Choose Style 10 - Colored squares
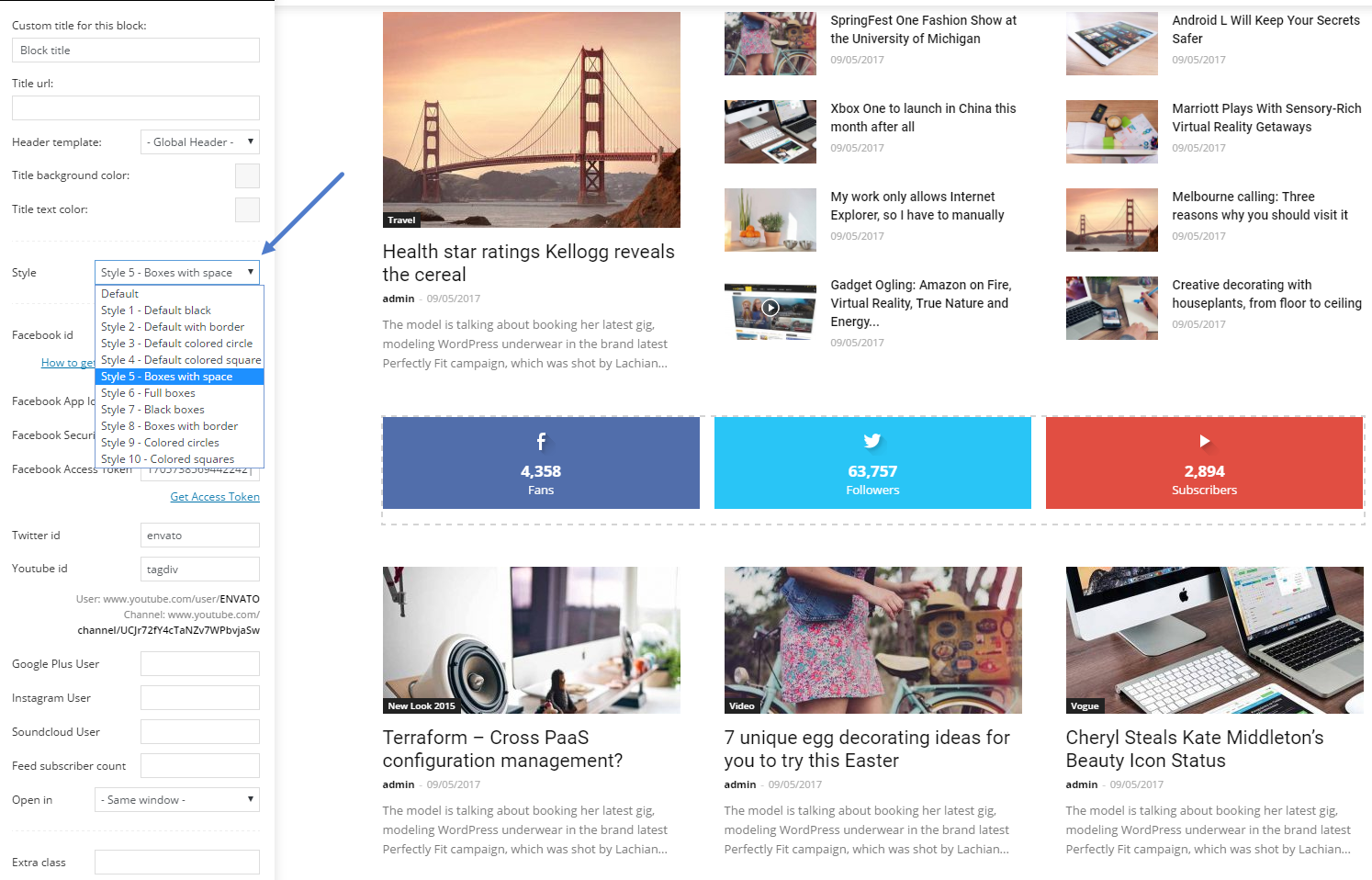This screenshot has width=1372, height=880. pyautogui.click(x=180, y=459)
